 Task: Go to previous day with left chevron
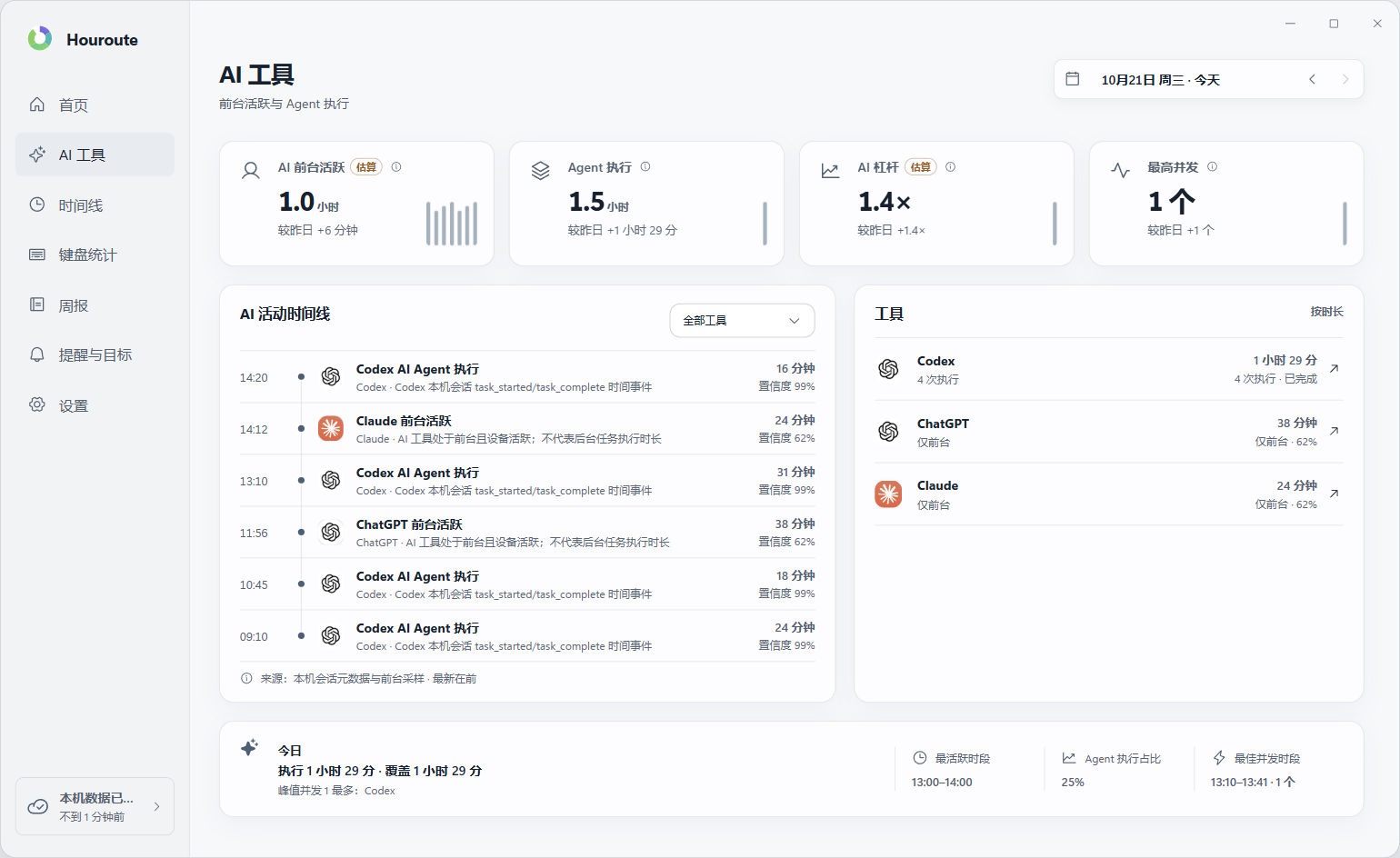1312,79
